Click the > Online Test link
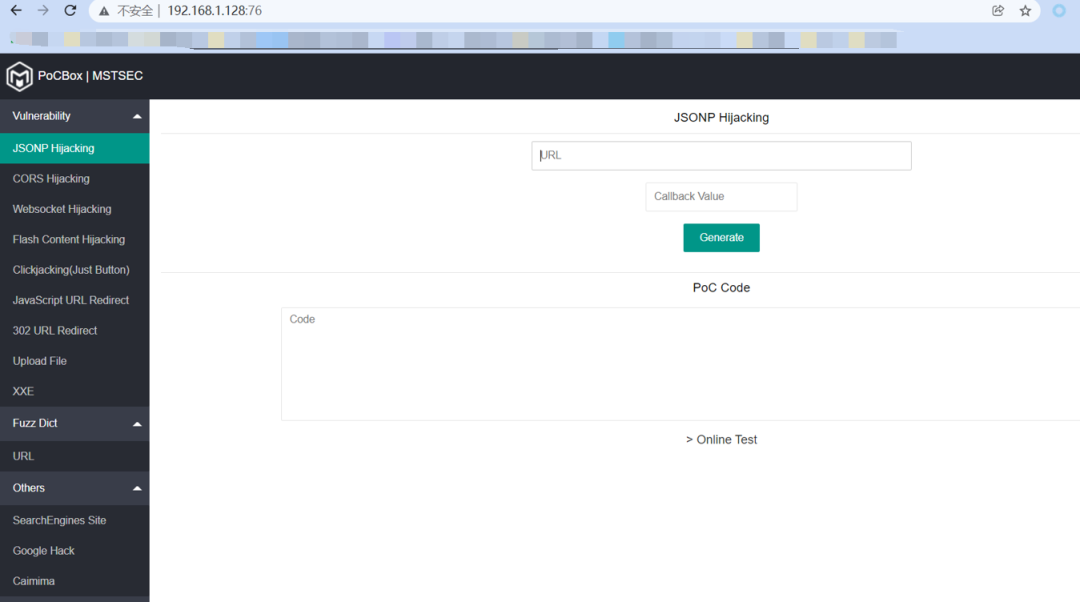The width and height of the screenshot is (1080, 602). pos(721,439)
